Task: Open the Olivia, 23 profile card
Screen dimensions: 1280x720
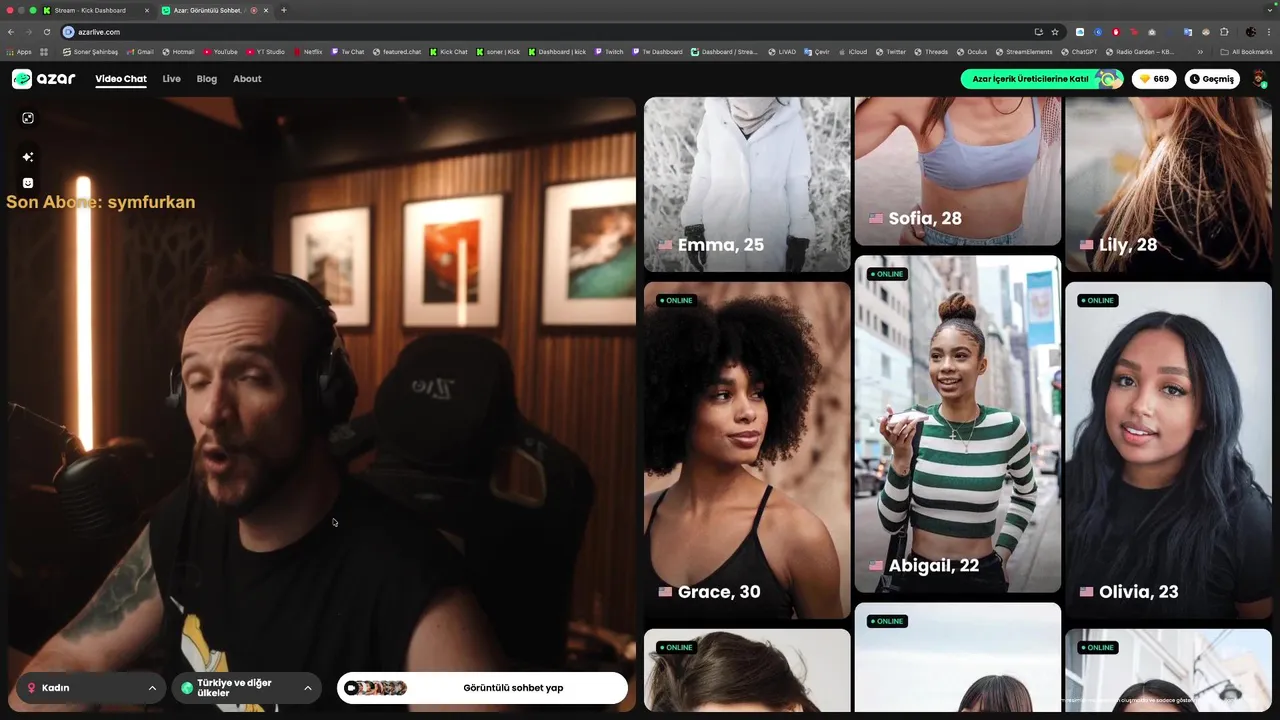Action: click(1168, 450)
